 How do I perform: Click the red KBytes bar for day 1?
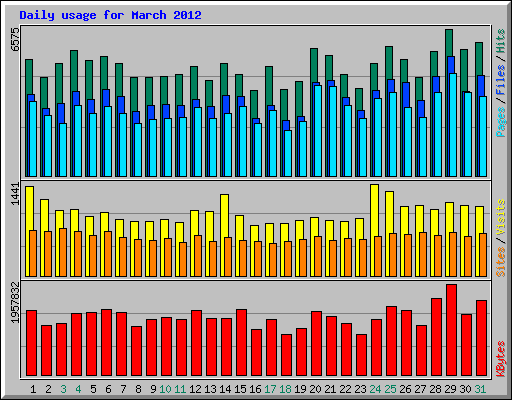[x=31, y=343]
